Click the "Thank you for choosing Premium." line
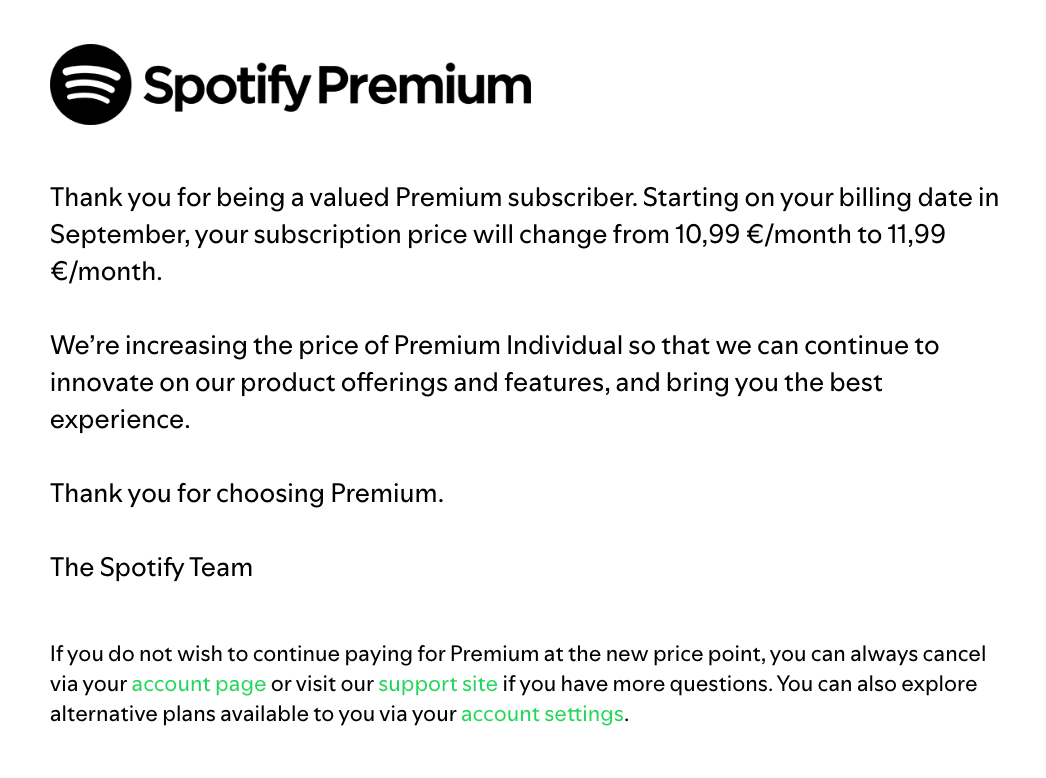Viewport: 1046px width, 778px height. pos(246,494)
